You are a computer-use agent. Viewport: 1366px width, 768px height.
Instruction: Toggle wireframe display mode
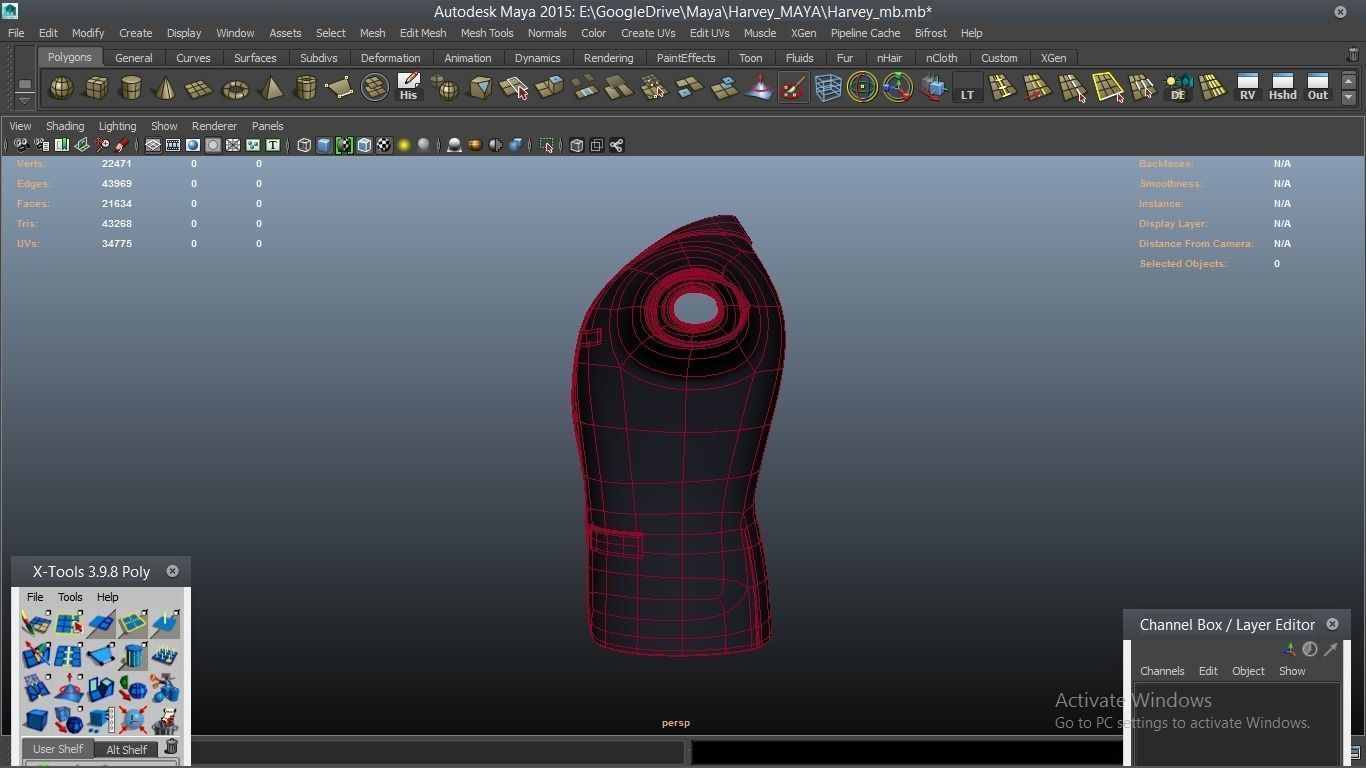[304, 145]
